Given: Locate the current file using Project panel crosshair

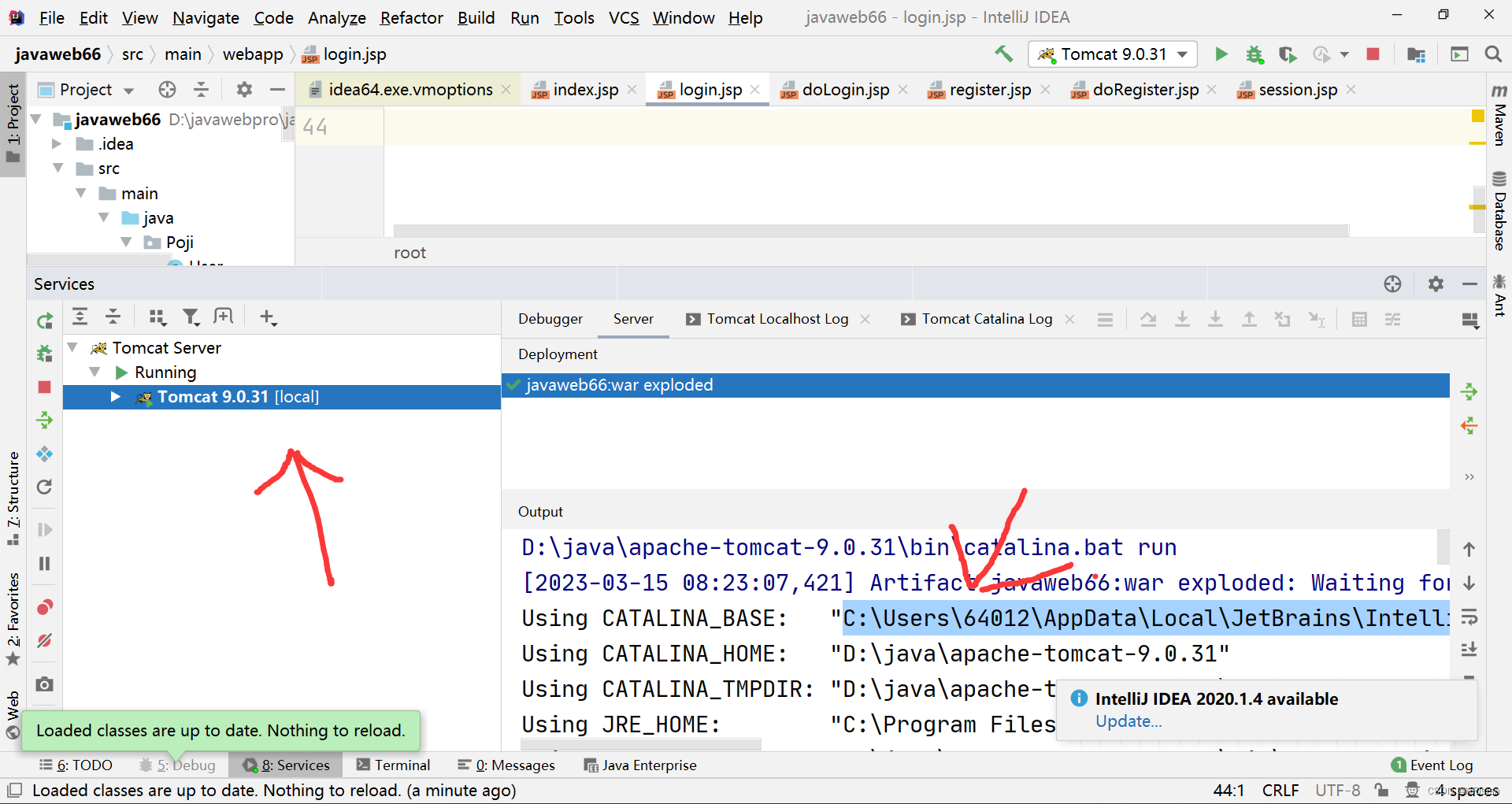Looking at the screenshot, I should pyautogui.click(x=167, y=90).
